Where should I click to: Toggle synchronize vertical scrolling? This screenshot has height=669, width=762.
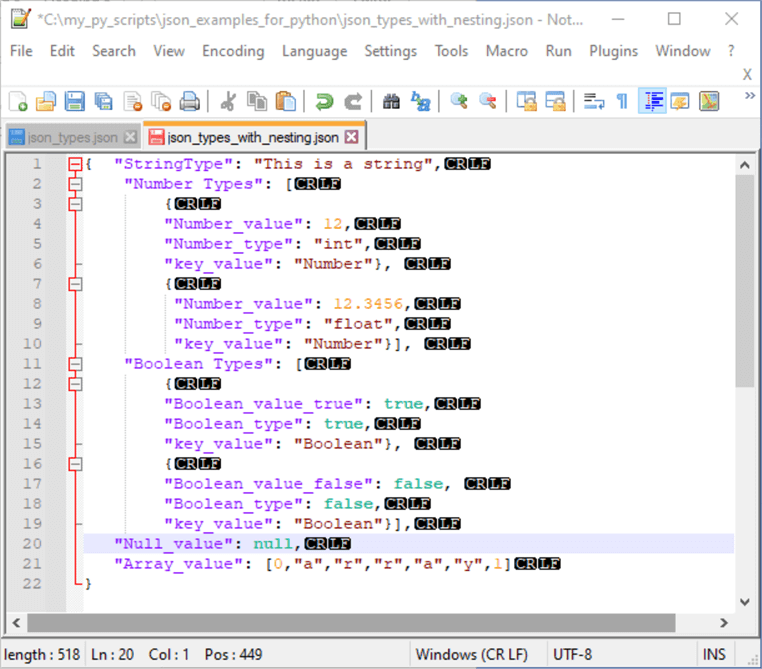pos(526,102)
